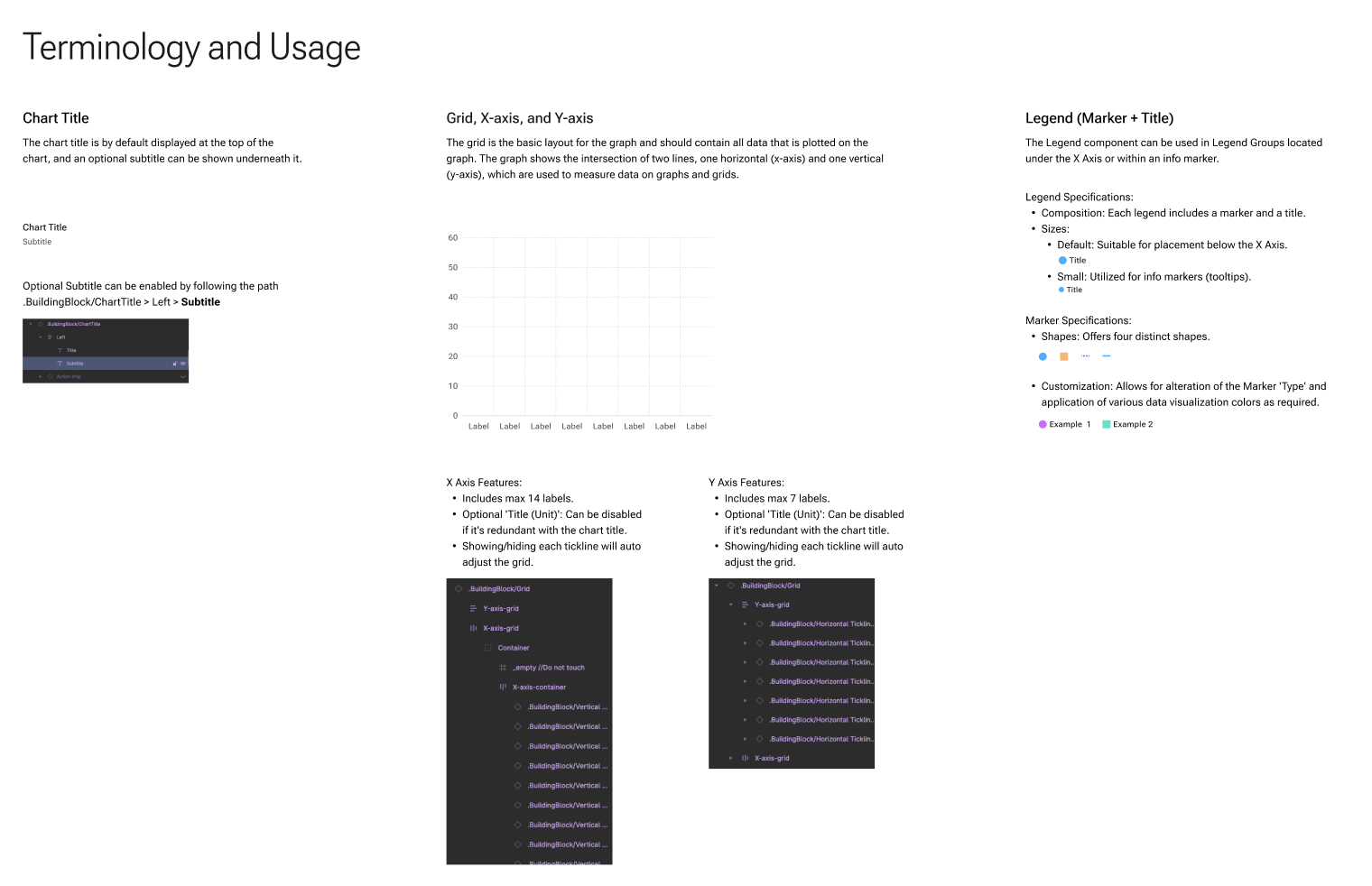Click the Legend Specifications heading
The height and width of the screenshot is (886, 1372).
[1080, 197]
